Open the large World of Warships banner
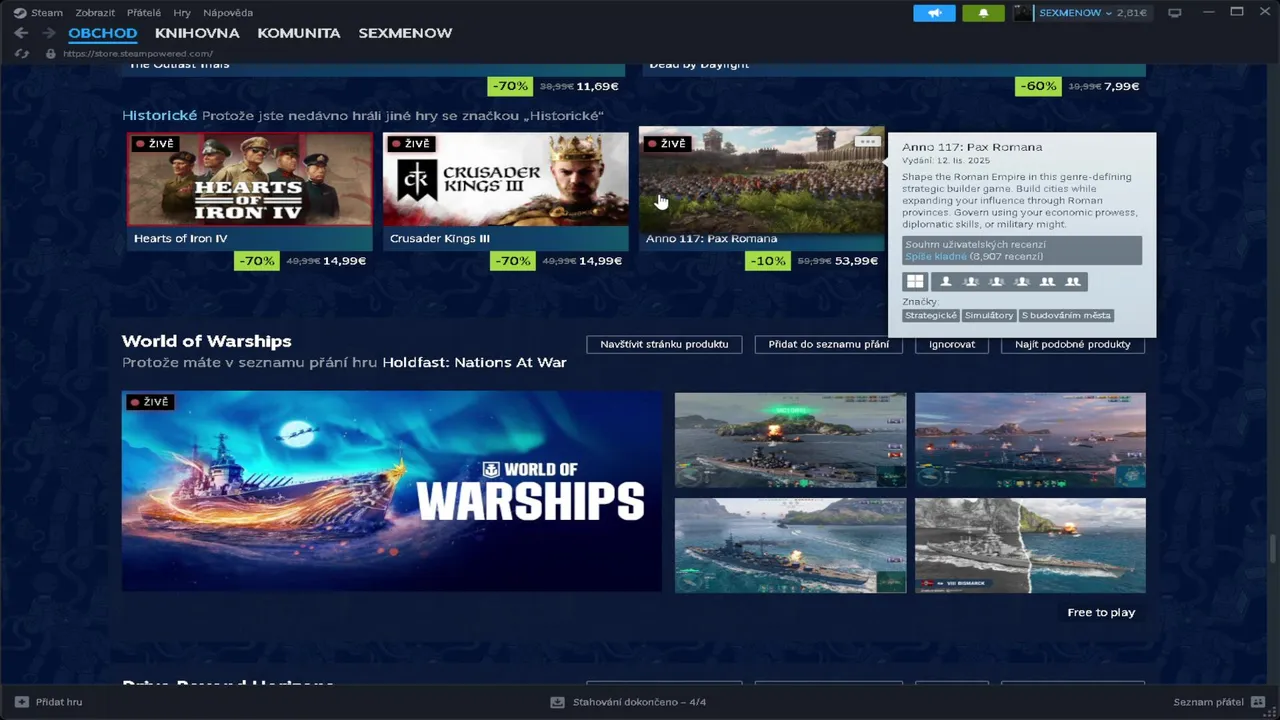This screenshot has width=1280, height=720. pos(392,491)
